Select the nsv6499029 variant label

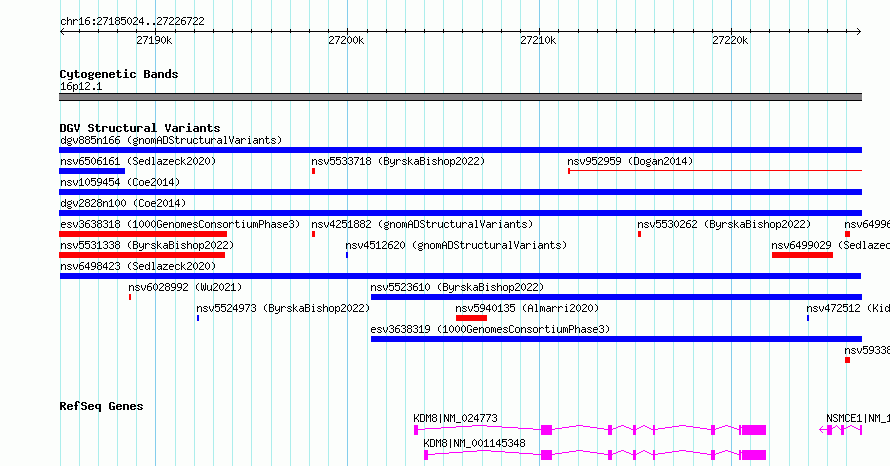[x=830, y=245]
